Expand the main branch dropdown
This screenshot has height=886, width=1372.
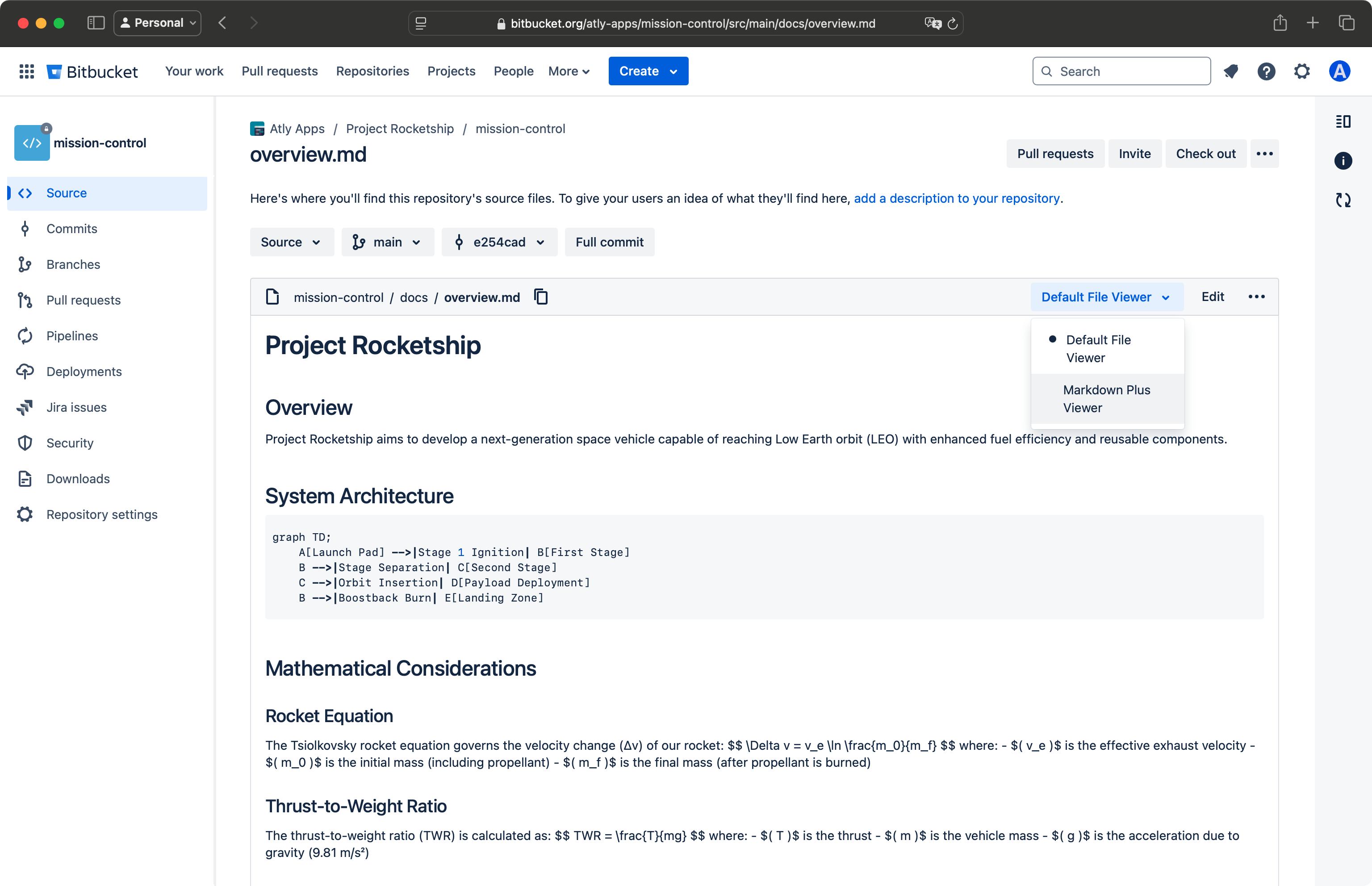387,242
